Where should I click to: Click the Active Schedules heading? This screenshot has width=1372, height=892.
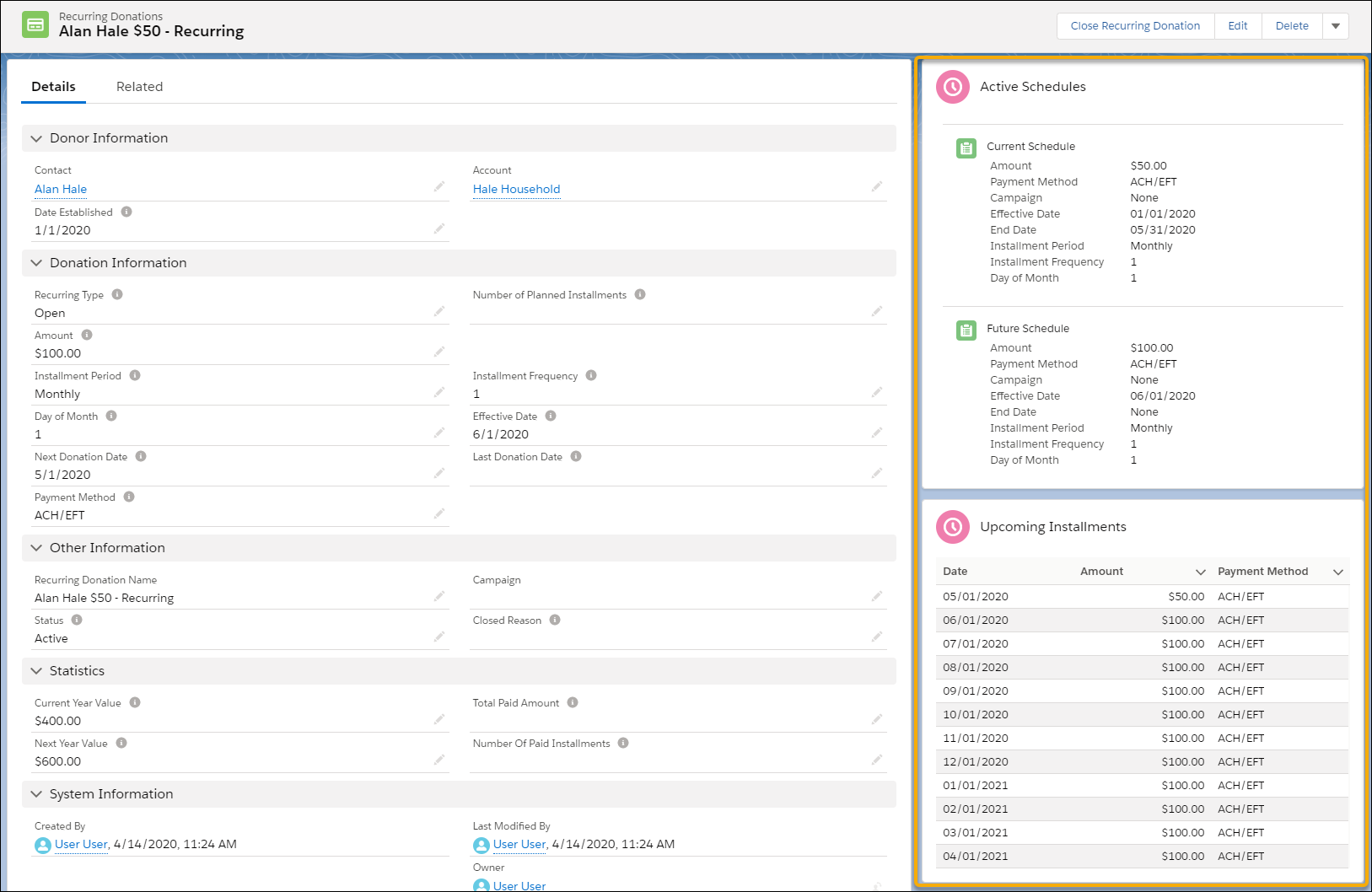pyautogui.click(x=1033, y=87)
